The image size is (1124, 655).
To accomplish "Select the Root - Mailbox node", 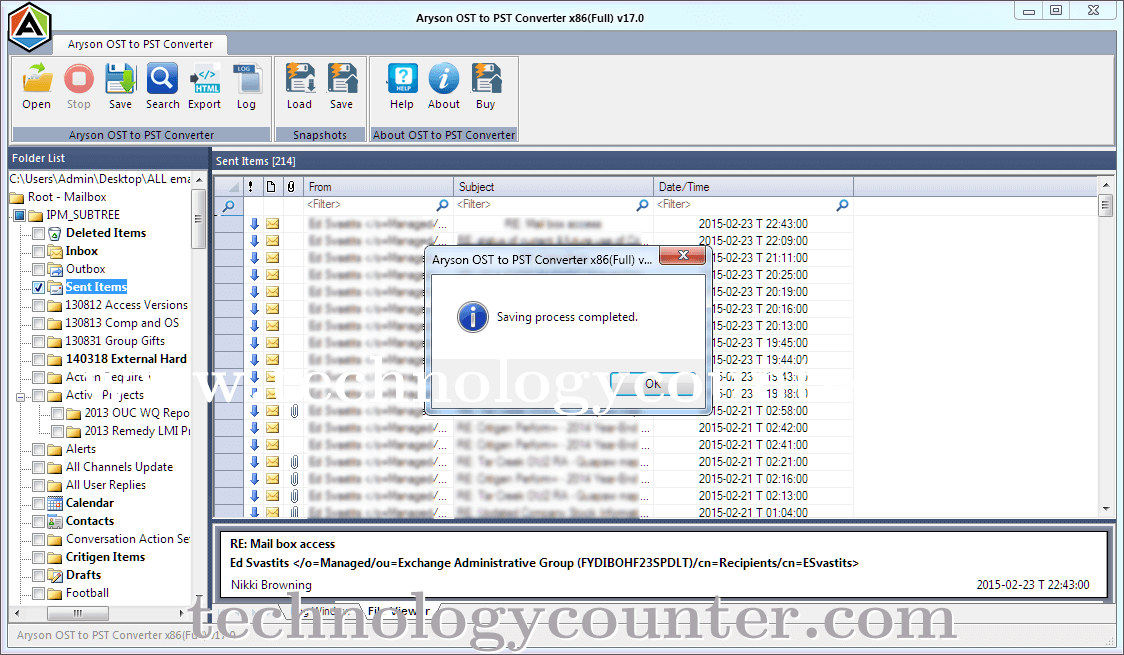I will 67,197.
